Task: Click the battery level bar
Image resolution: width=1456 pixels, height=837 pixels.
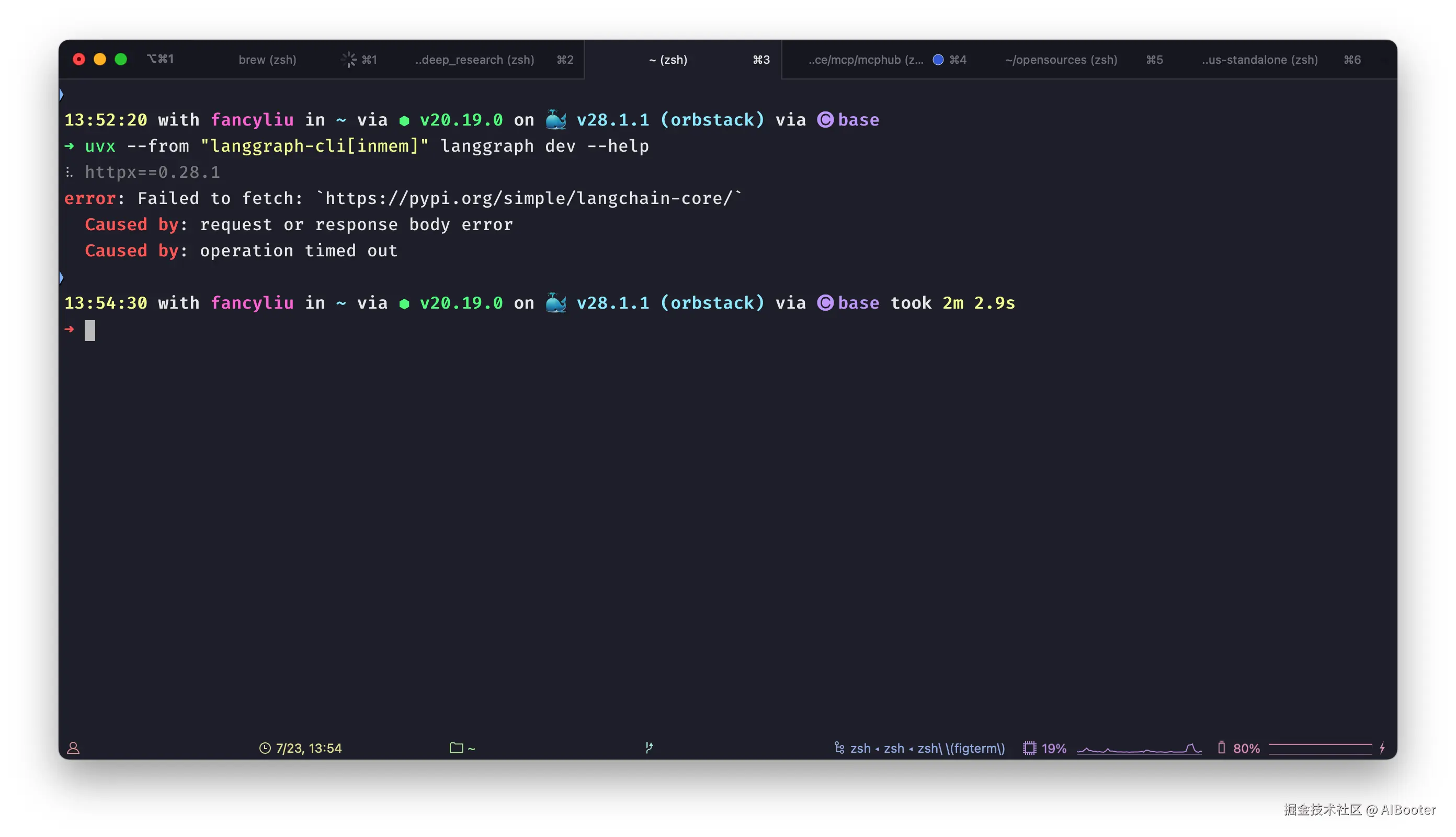Action: pyautogui.click(x=1320, y=748)
